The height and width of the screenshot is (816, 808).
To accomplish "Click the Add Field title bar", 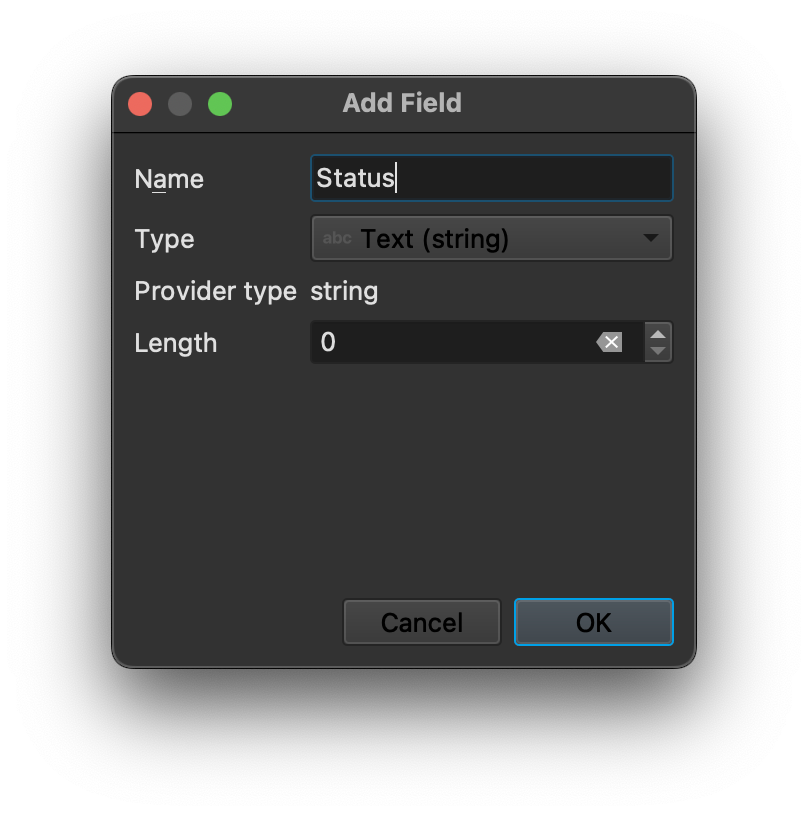I will pos(402,103).
